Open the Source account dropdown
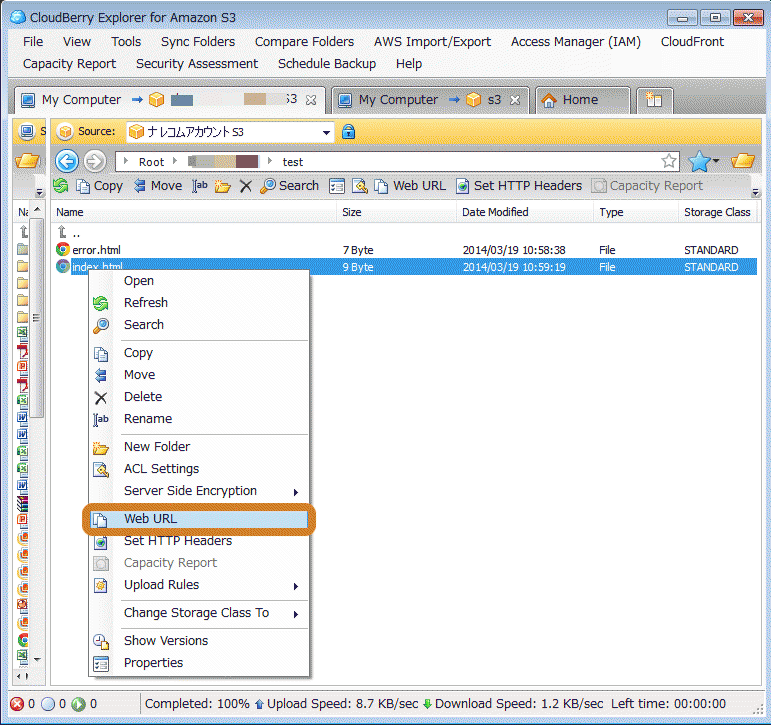Viewport: 771px width, 725px height. pos(326,132)
